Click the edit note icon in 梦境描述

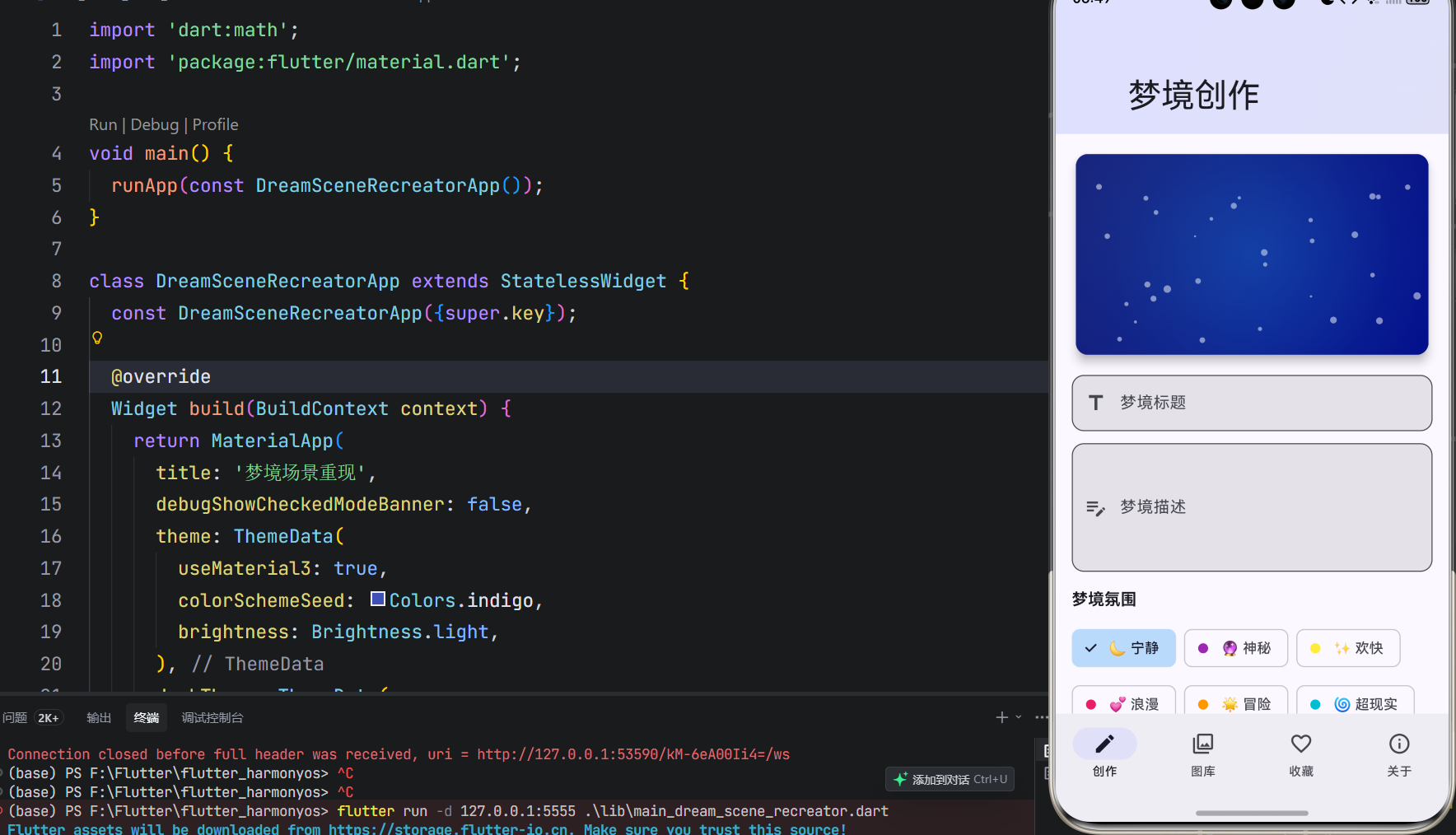(1095, 508)
